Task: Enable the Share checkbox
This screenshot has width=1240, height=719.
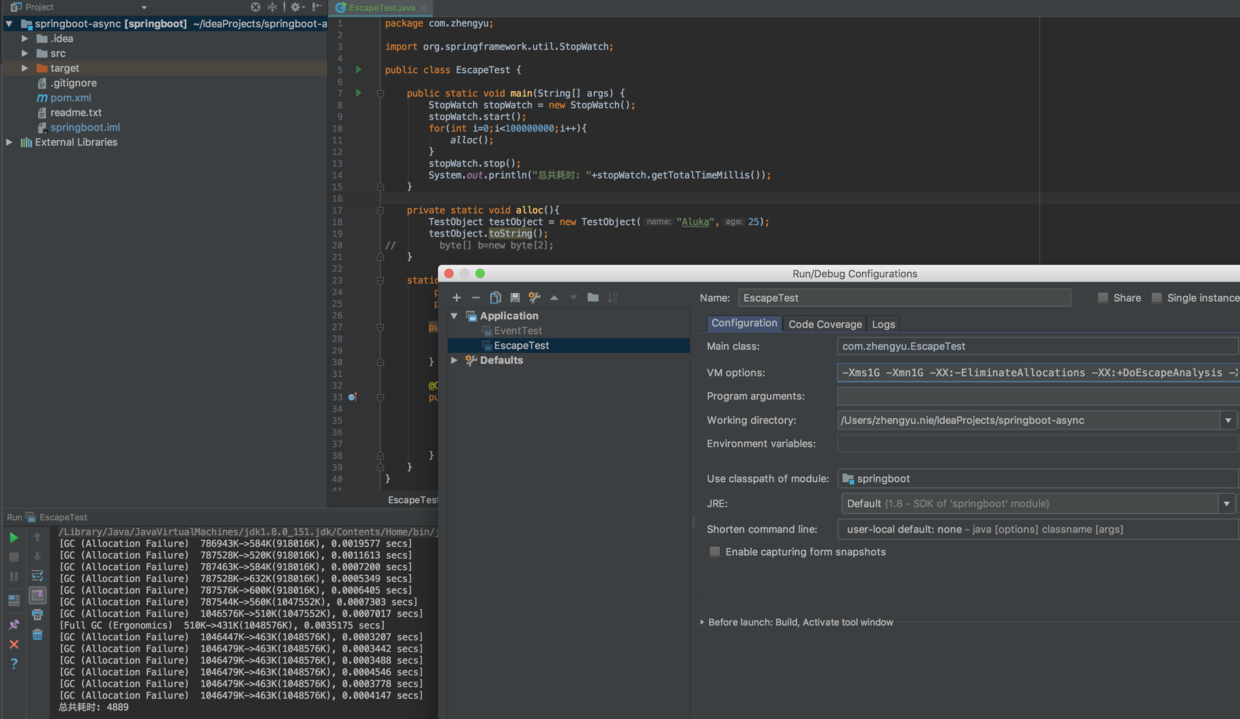Action: [1103, 298]
